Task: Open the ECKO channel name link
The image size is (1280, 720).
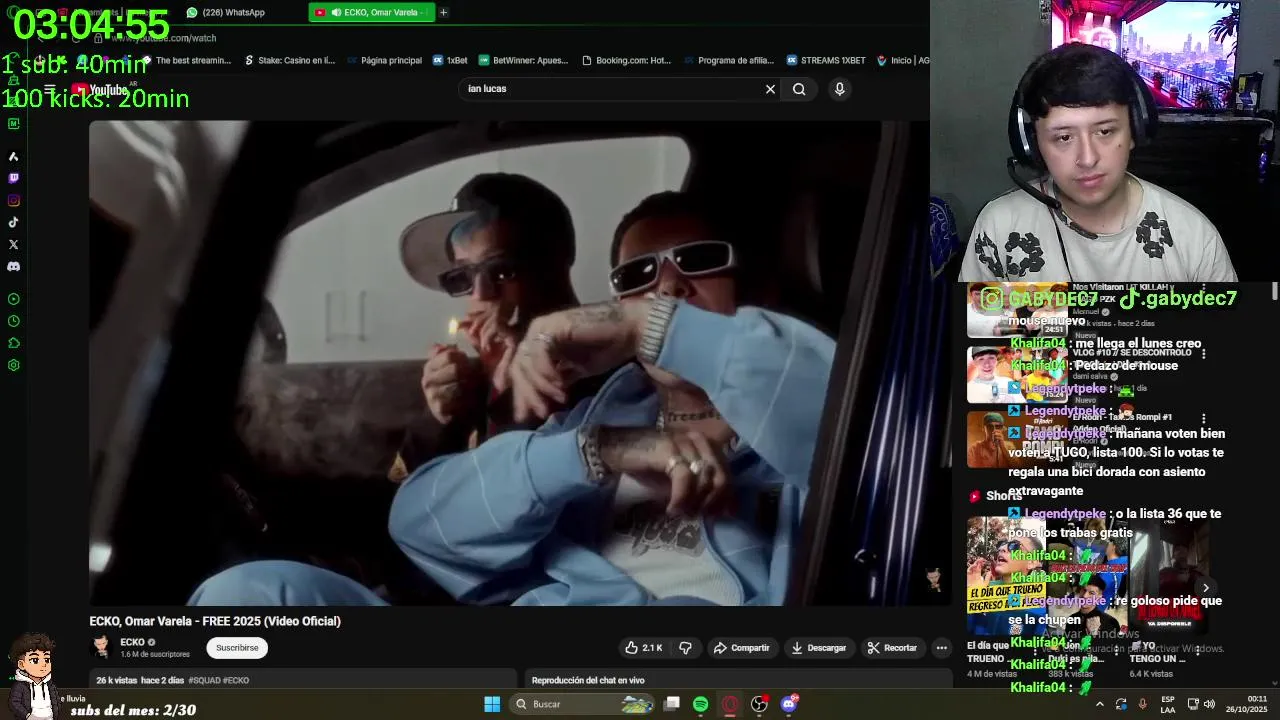Action: tap(132, 642)
